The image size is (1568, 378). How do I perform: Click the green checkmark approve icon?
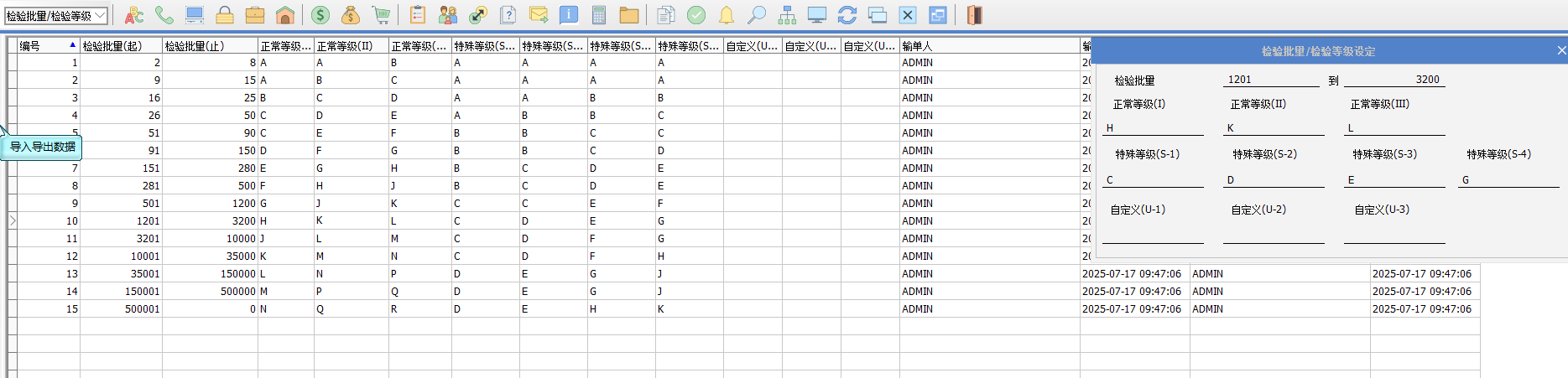695,15
